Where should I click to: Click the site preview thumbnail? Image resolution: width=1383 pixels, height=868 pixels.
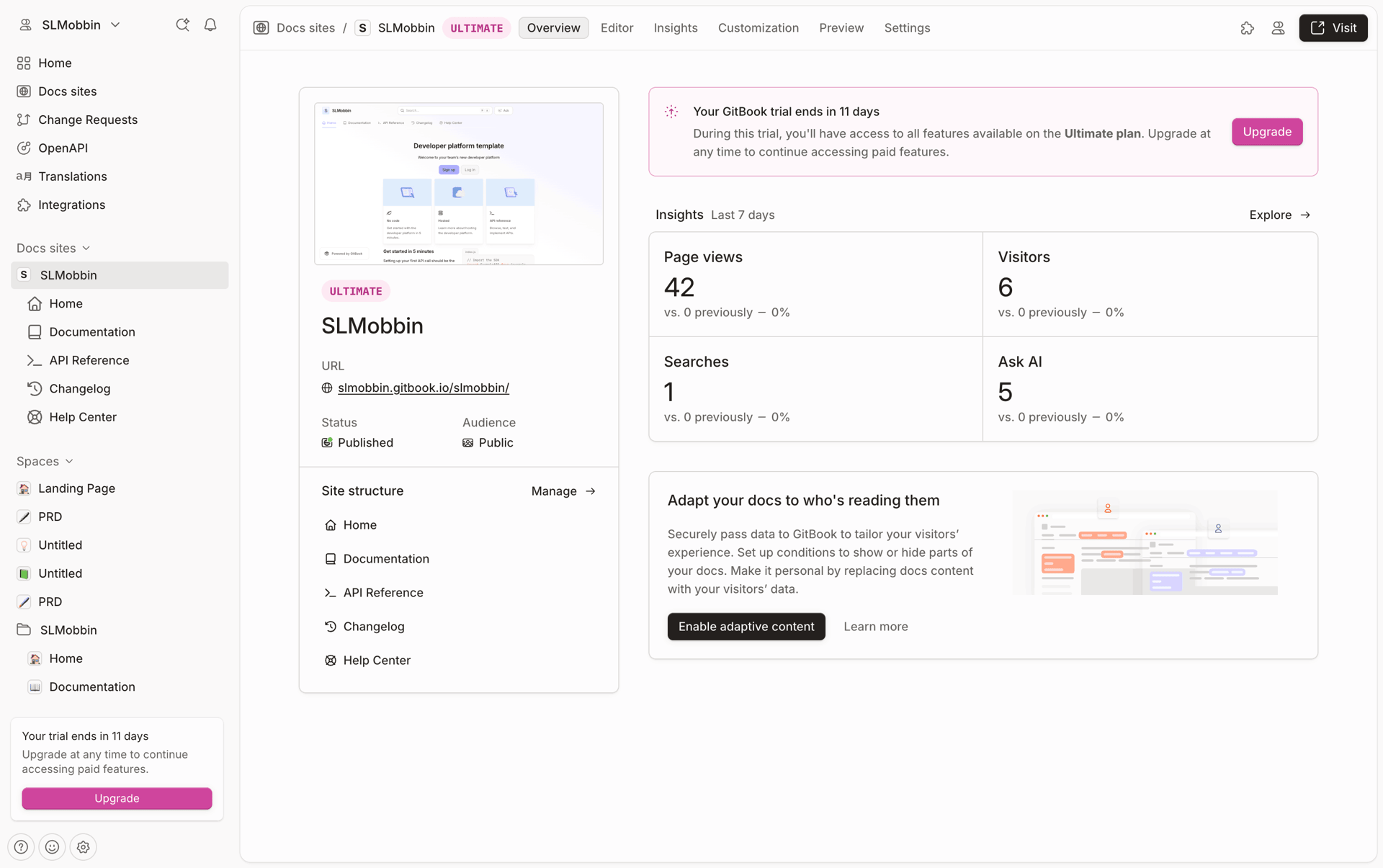[459, 184]
